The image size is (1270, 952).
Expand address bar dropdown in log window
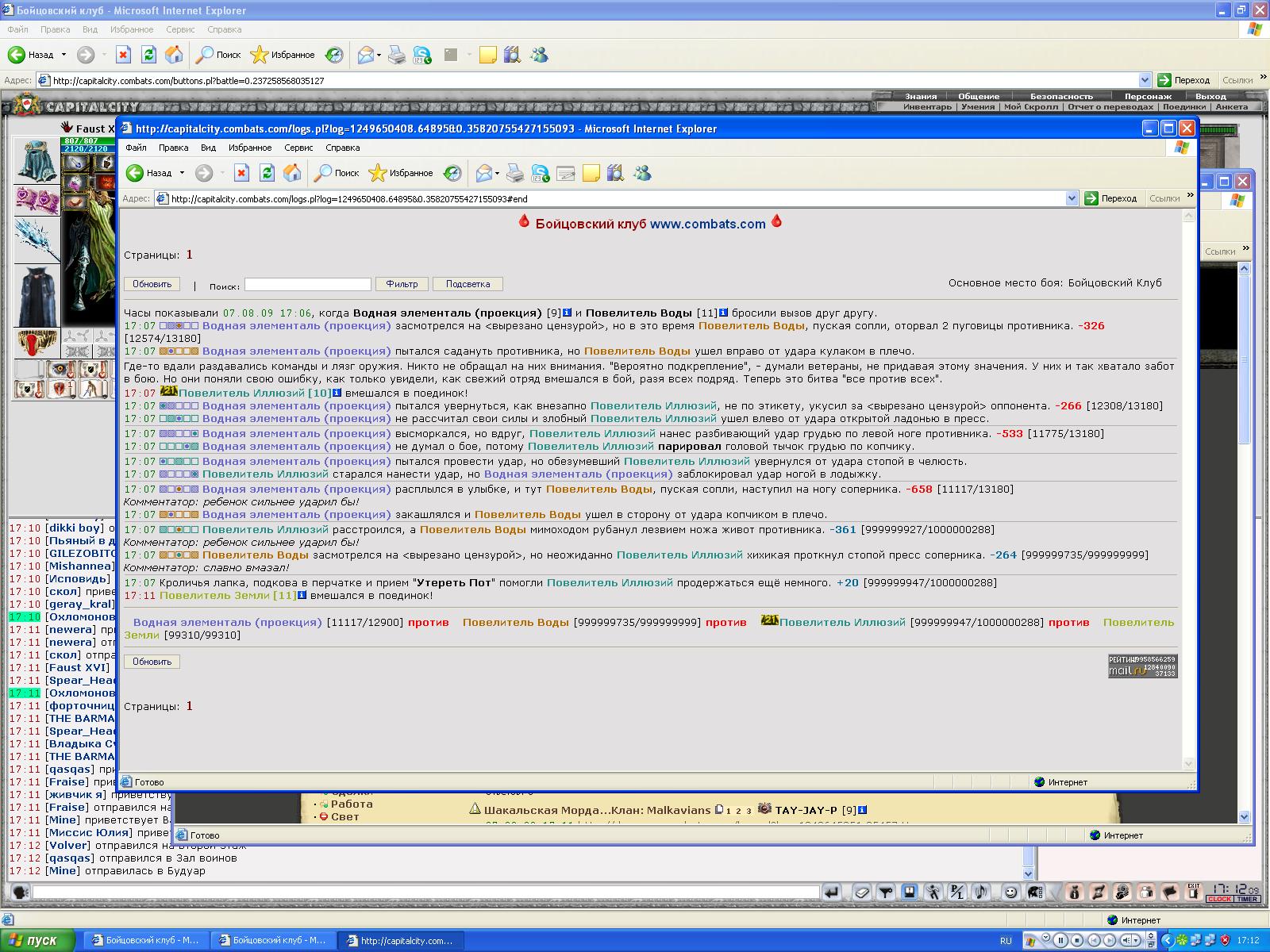[x=1072, y=198]
